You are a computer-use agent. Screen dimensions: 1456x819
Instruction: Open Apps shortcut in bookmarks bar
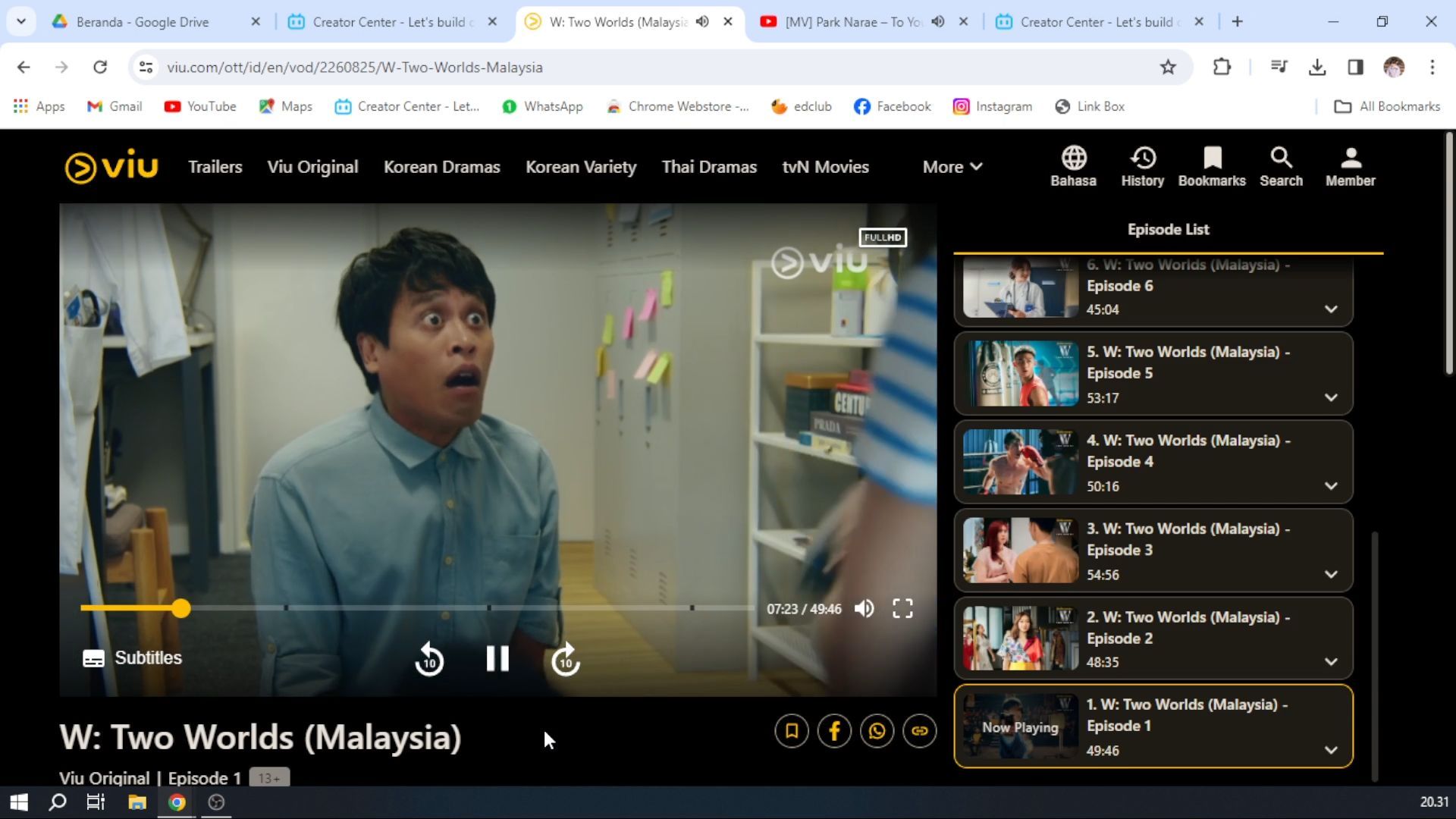(39, 106)
